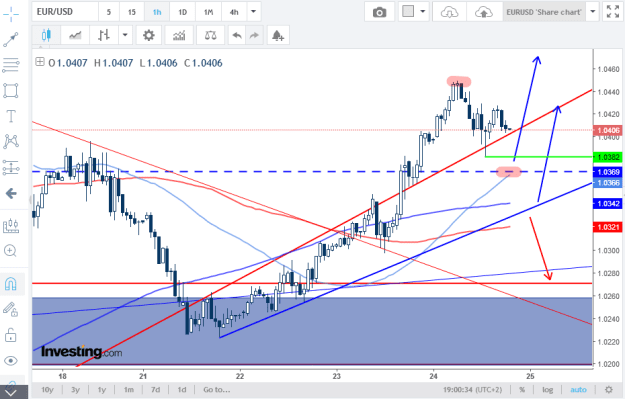Expand the layout dropdown arrow
625x399 pixels.
[423, 12]
